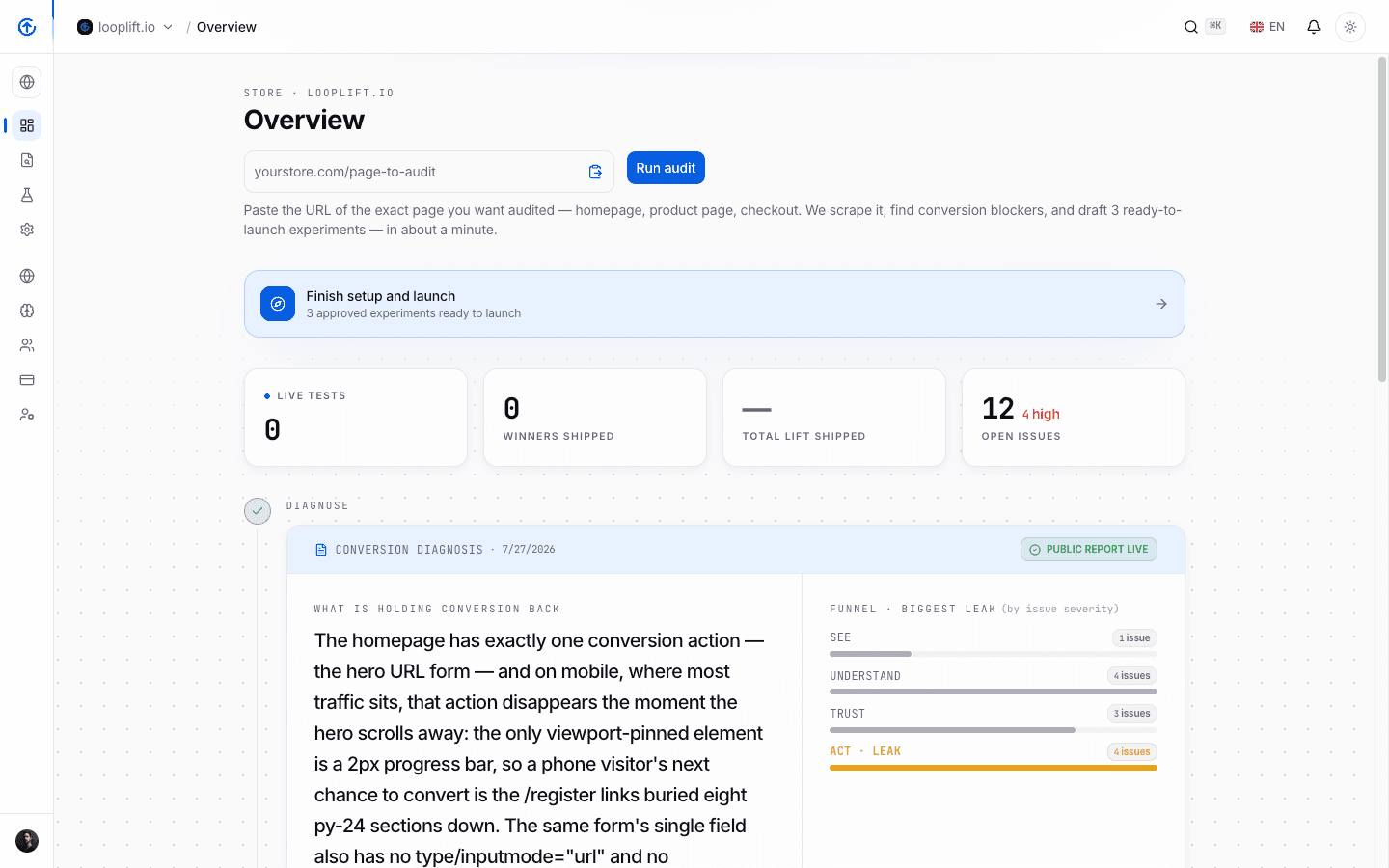The height and width of the screenshot is (868, 1389).
Task: Open the notifications bell
Action: (x=1314, y=27)
